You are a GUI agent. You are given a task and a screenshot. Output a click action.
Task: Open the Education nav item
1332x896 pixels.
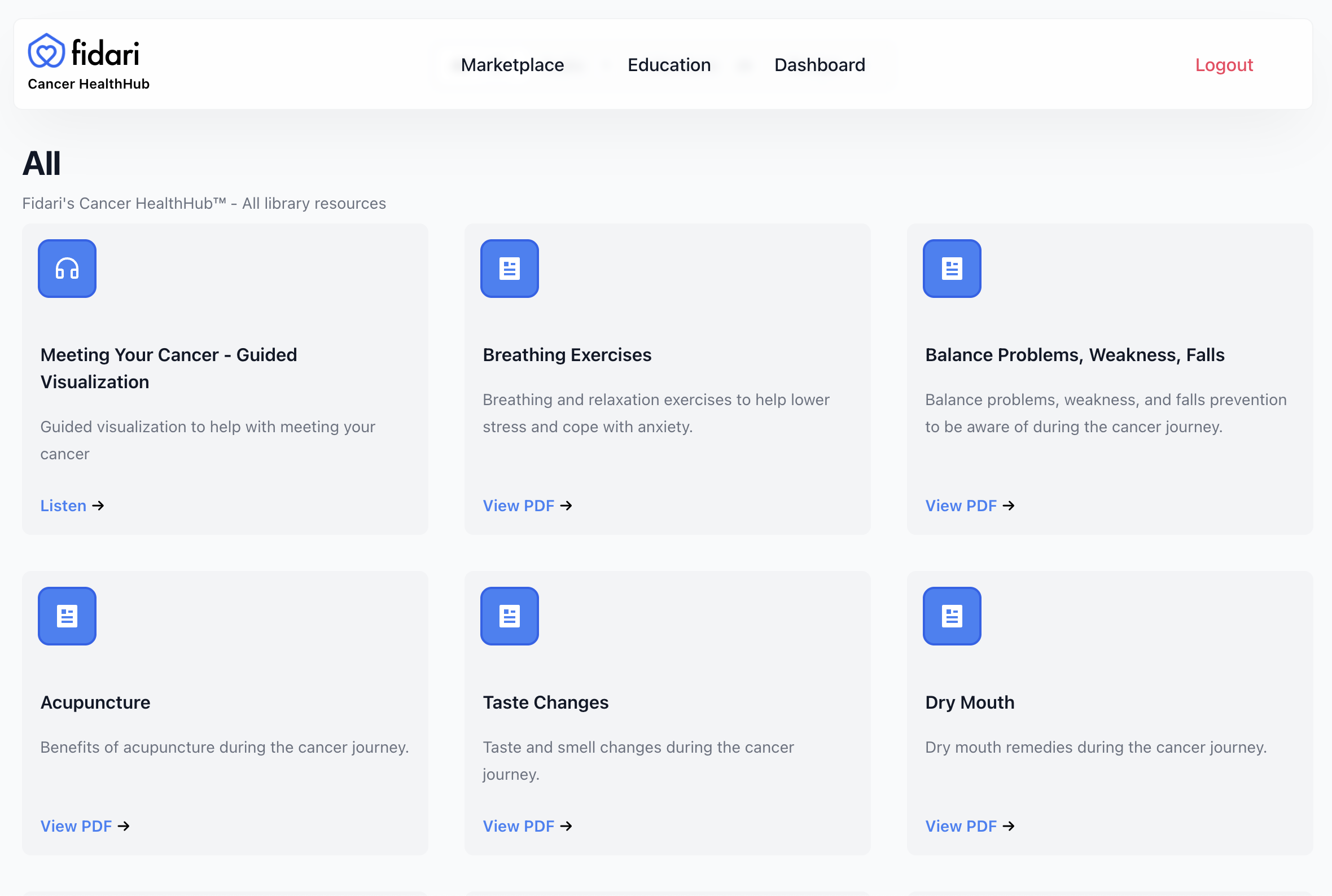click(669, 65)
